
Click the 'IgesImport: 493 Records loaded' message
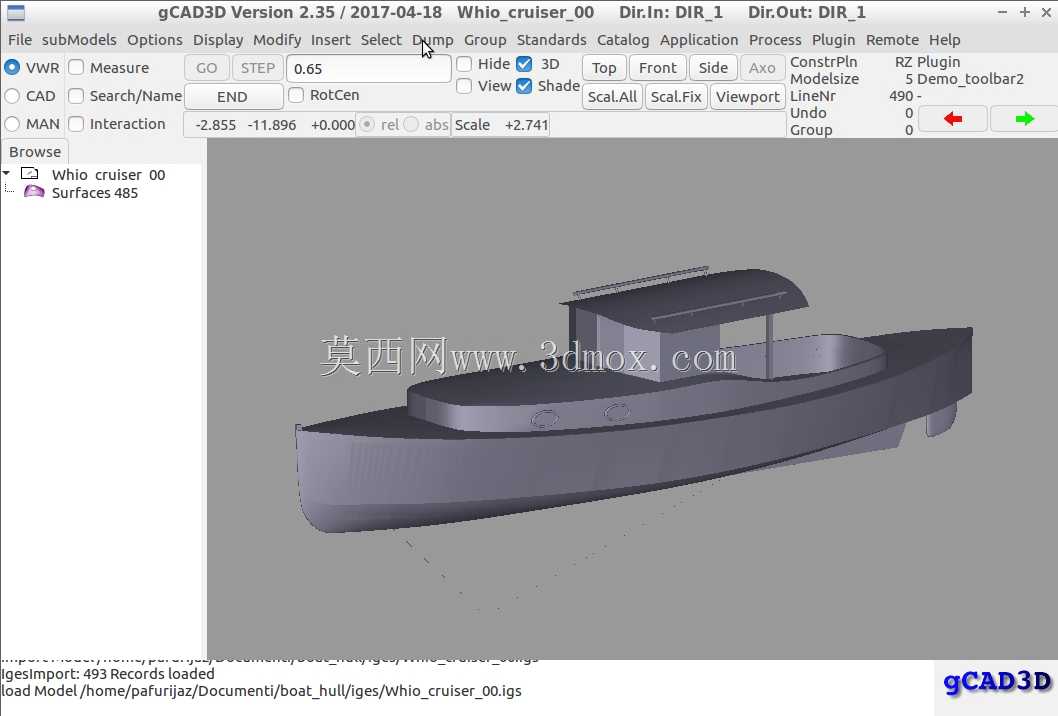[x=108, y=673]
